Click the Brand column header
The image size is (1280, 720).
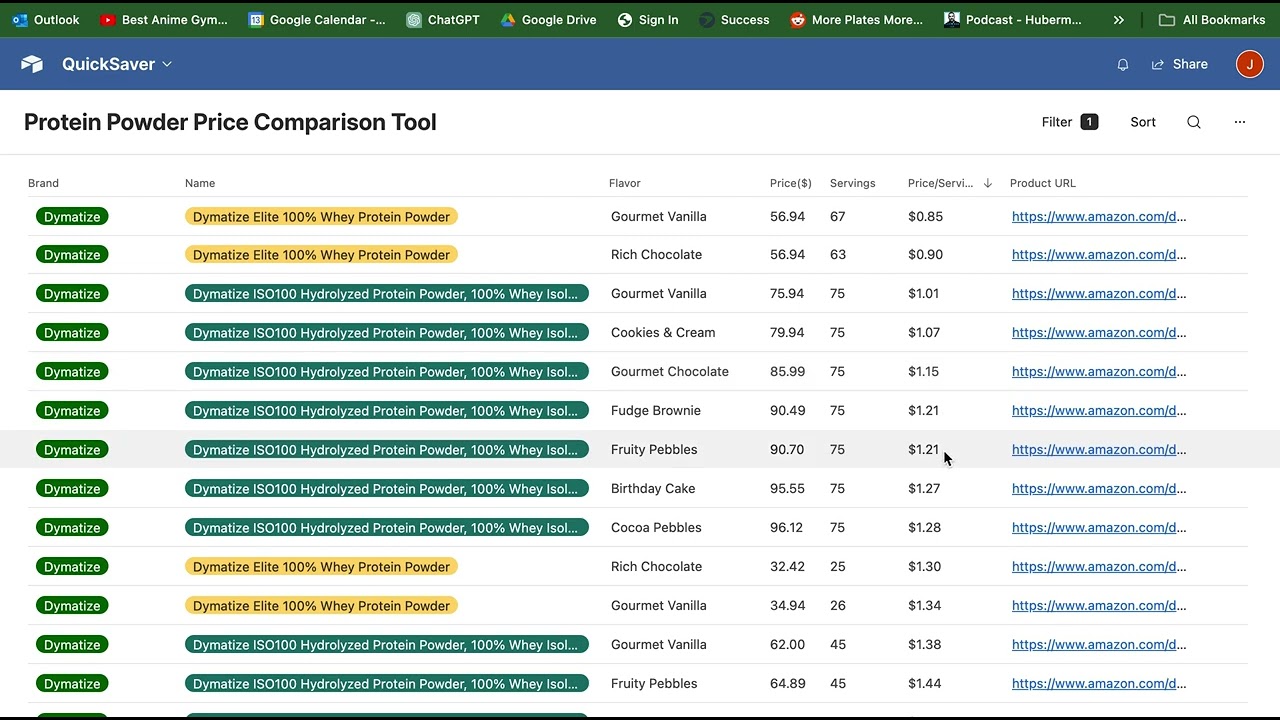43,183
